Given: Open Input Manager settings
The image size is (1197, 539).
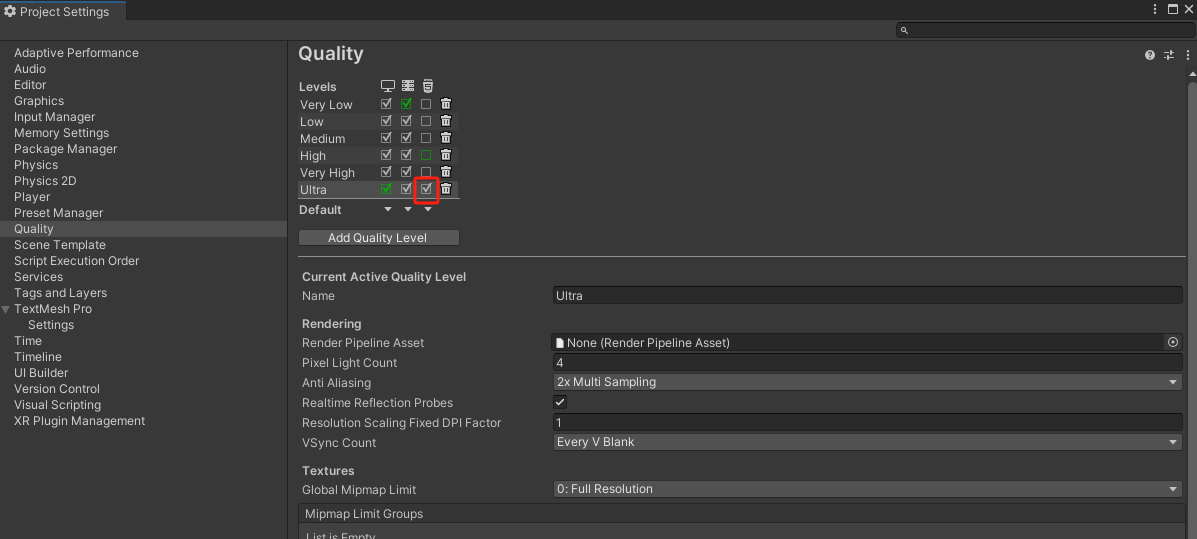Looking at the screenshot, I should [54, 117].
